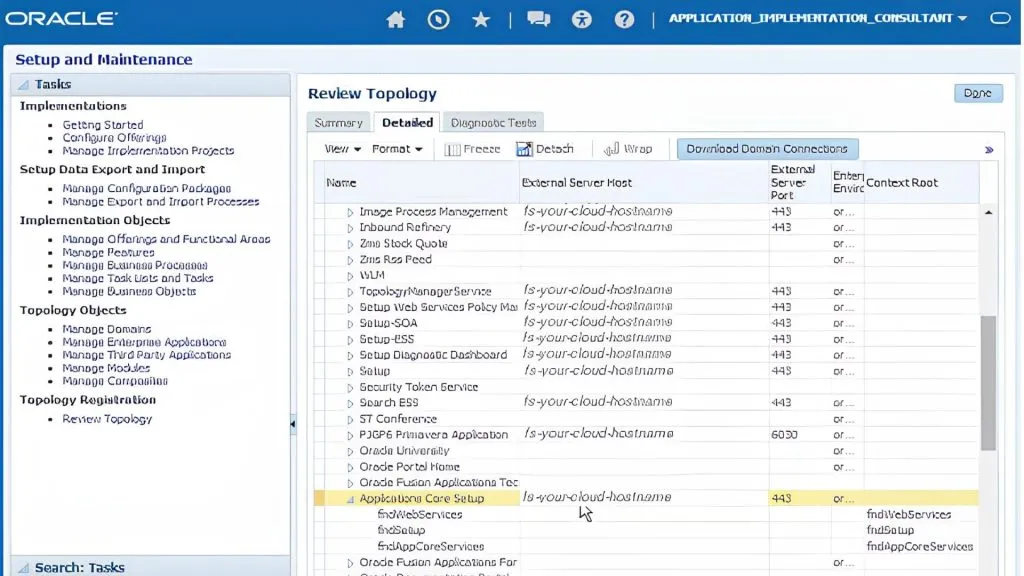
Task: Open Manage Enterprise Applications link
Action: pos(144,342)
